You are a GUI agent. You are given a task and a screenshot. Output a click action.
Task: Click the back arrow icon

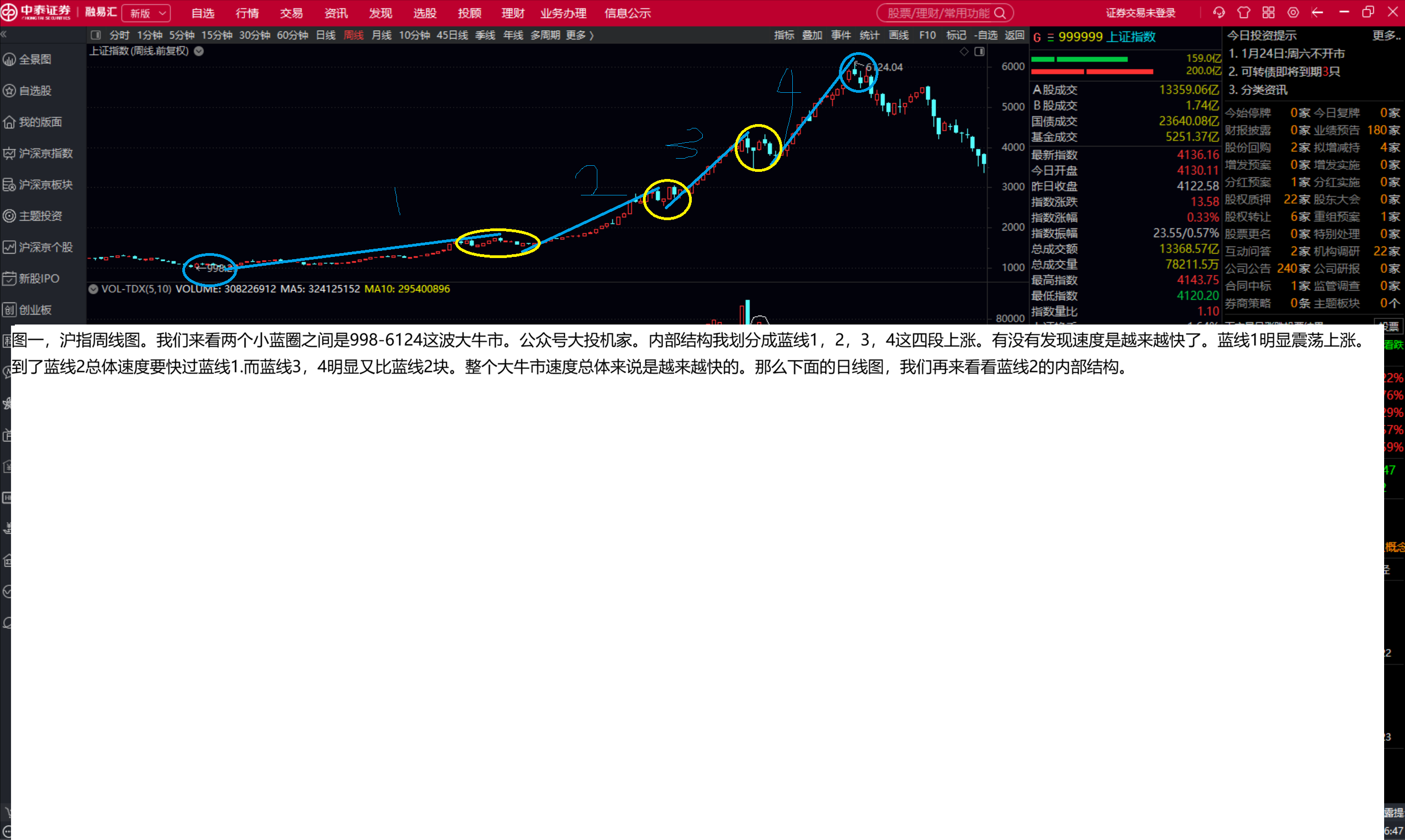(x=1317, y=13)
